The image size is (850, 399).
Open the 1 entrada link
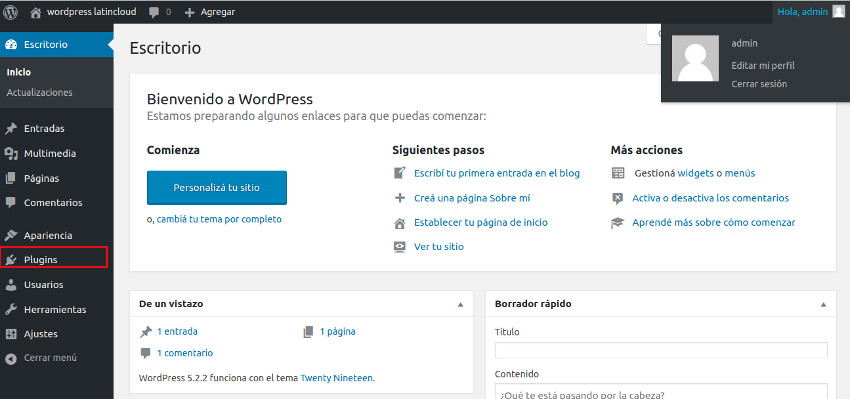pyautogui.click(x=177, y=332)
